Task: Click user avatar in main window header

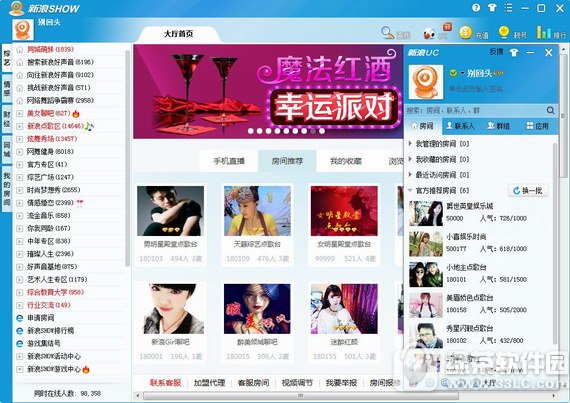Action: point(23,29)
